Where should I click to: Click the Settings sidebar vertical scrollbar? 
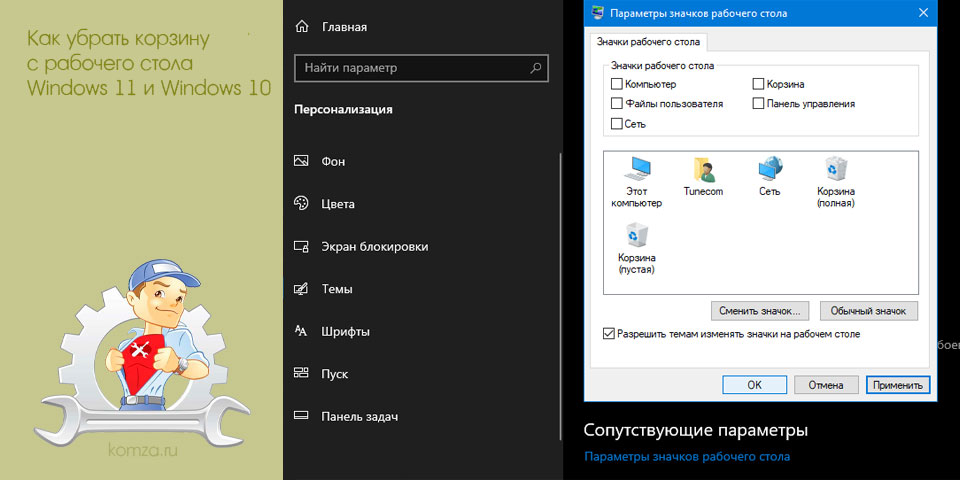tap(561, 294)
